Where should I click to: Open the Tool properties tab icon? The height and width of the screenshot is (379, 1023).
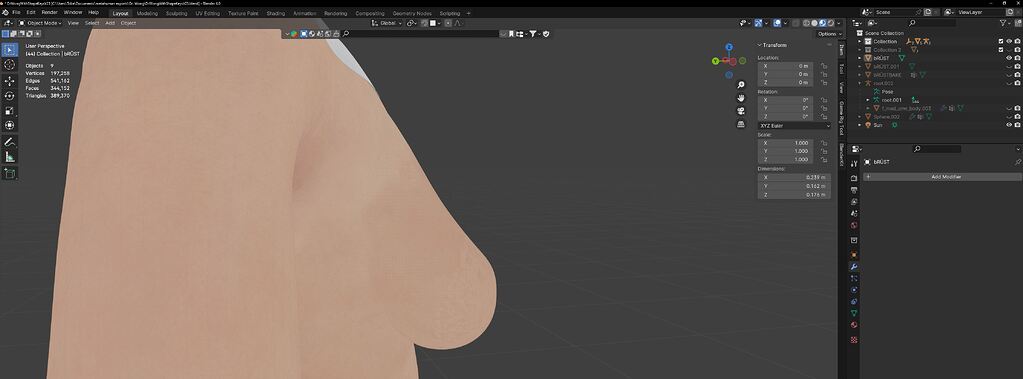854,163
